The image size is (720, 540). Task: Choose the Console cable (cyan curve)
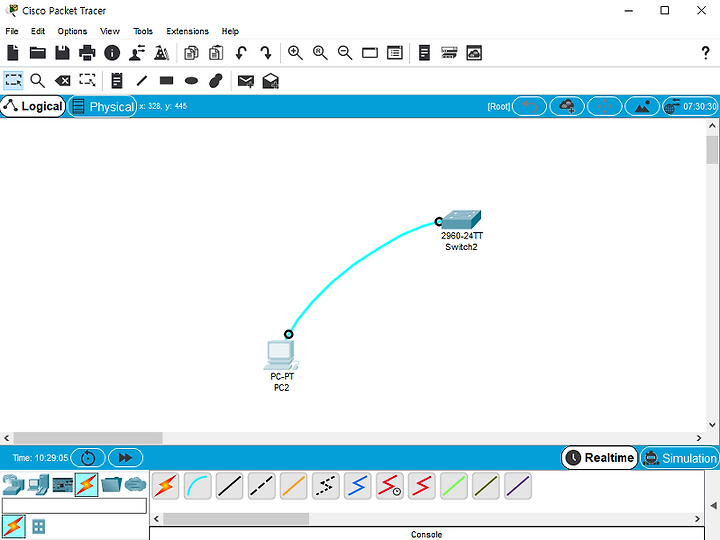[197, 486]
